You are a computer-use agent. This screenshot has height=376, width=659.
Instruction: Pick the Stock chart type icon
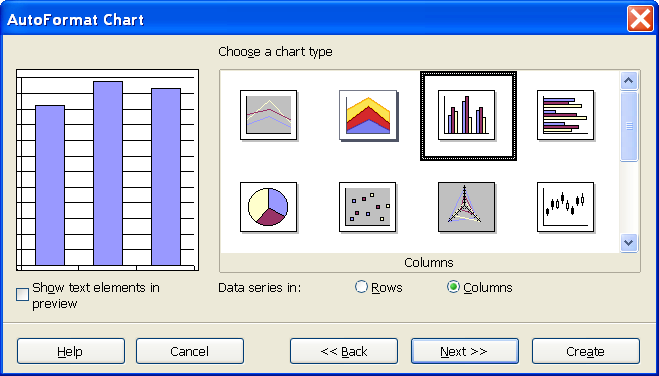coord(566,207)
